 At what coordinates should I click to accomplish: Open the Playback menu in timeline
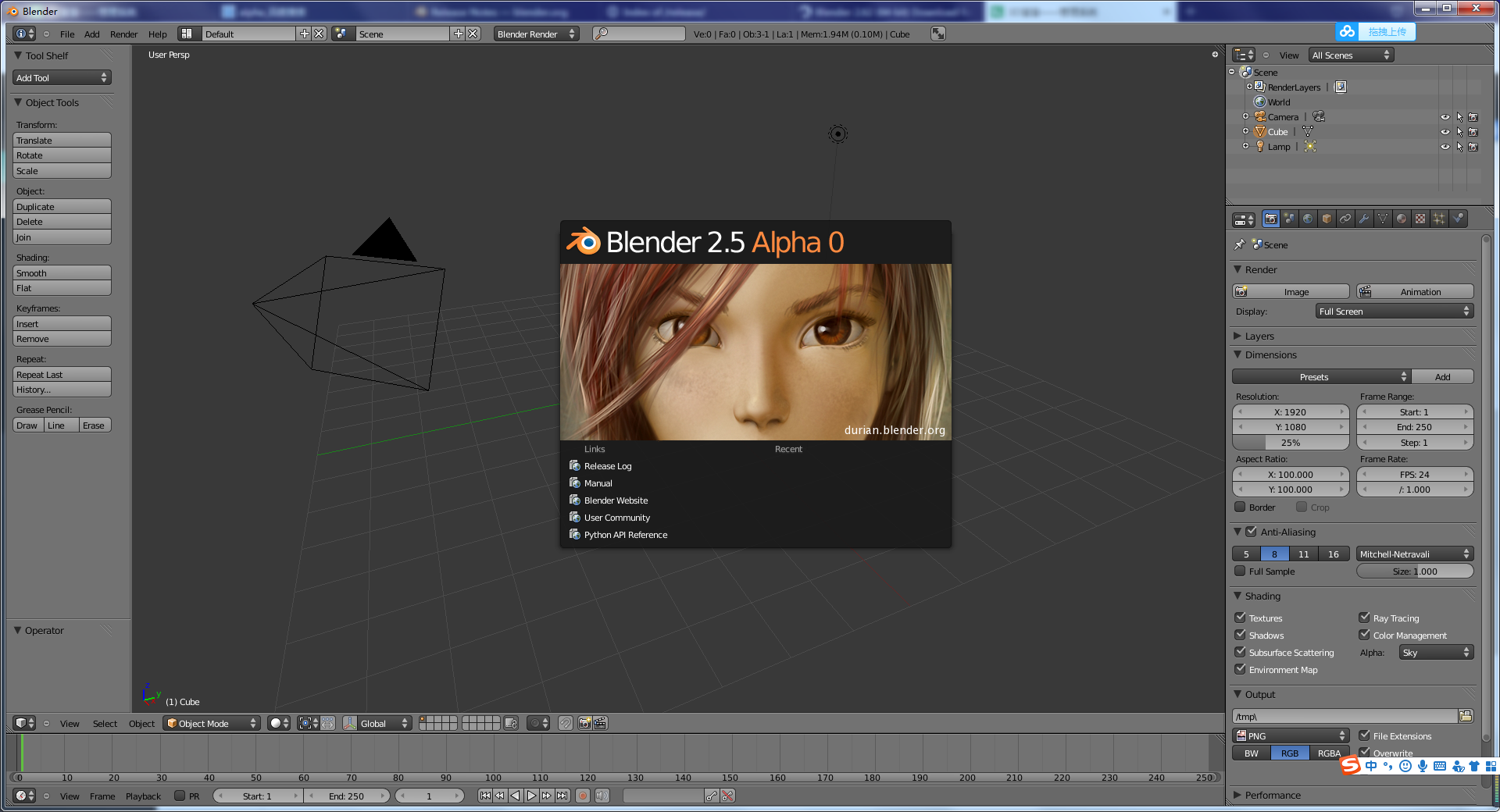coord(143,796)
